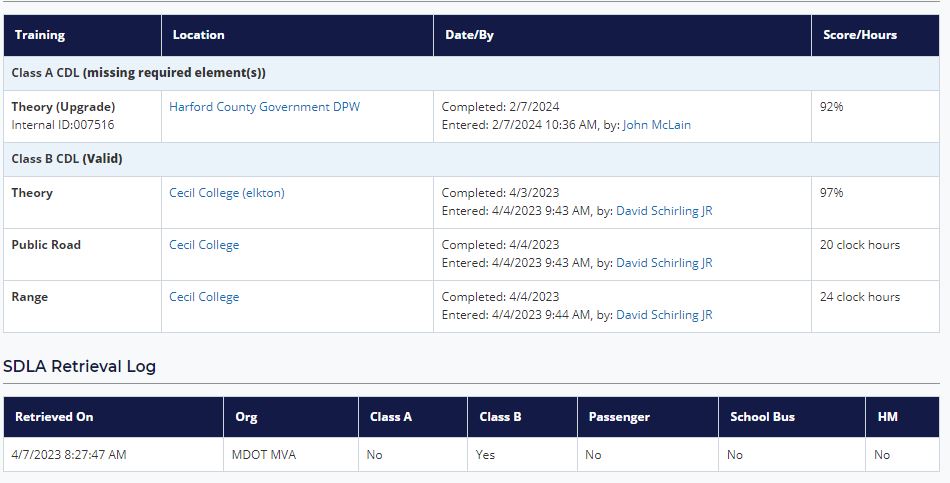Screen dimensions: 950x483
Task: Open Cecil College link in Public Road row
Action: 204,245
